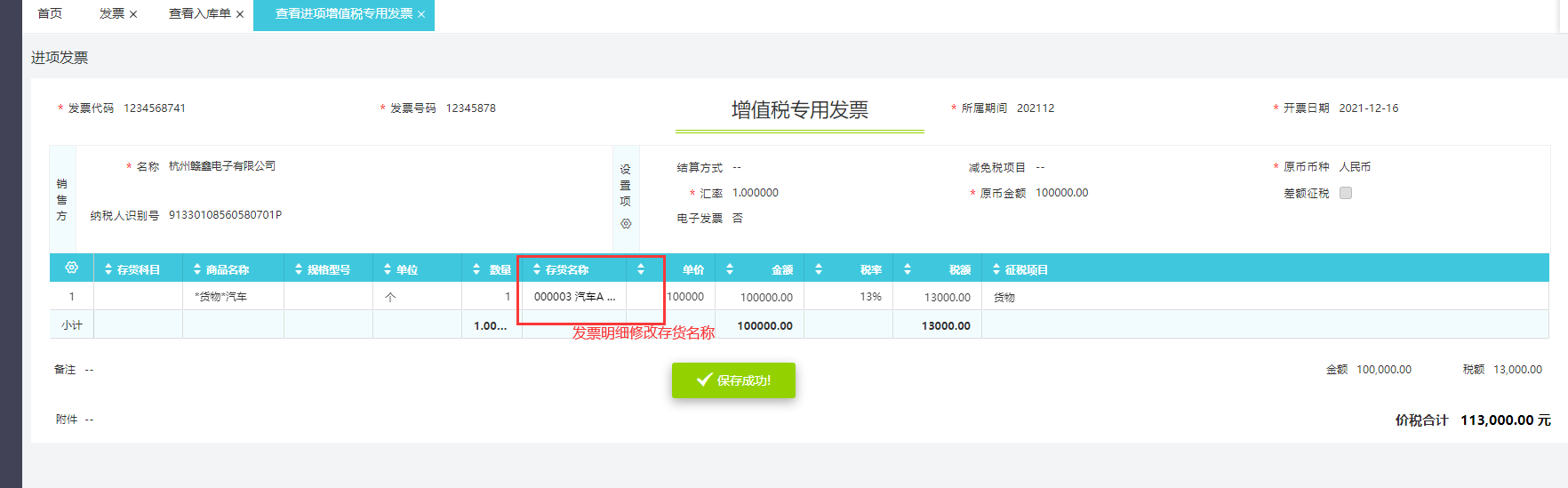Sort by 商品名称 column arrows
Image resolution: width=1568 pixels, height=488 pixels.
click(x=197, y=269)
